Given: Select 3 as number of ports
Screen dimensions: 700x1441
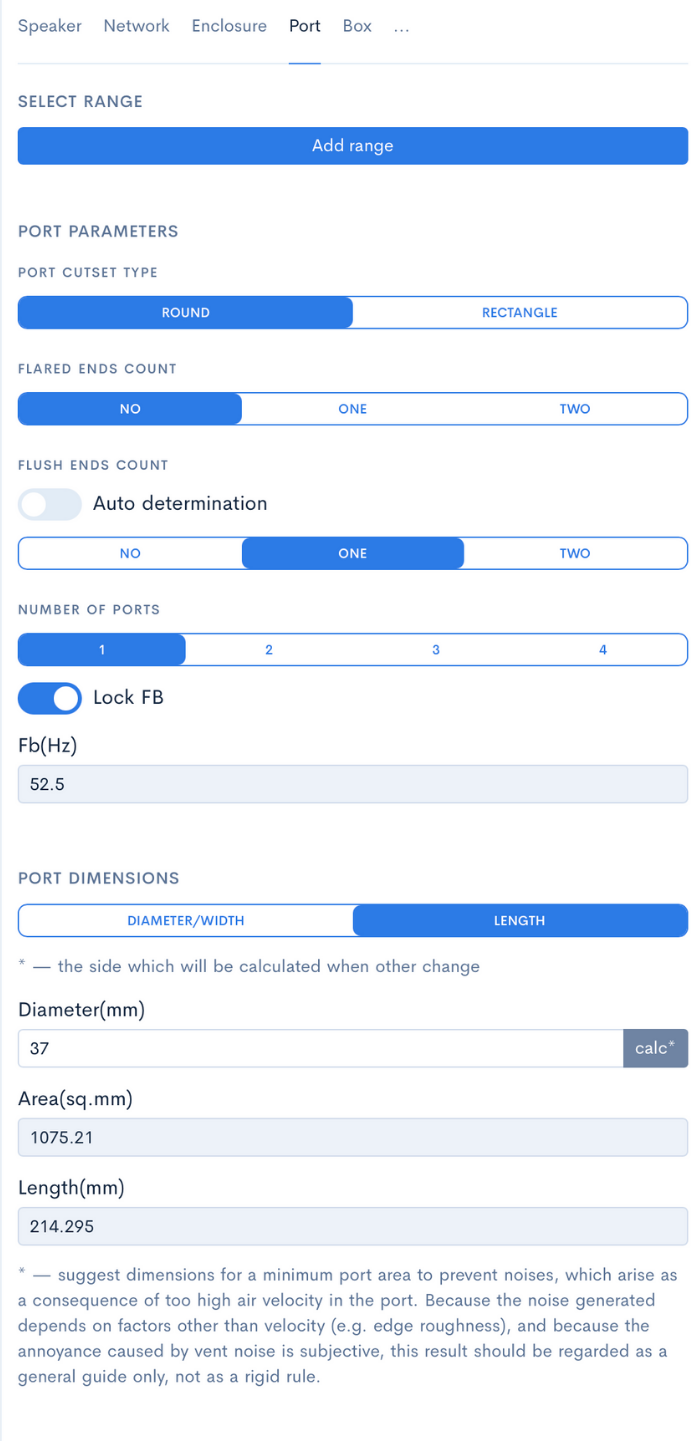Looking at the screenshot, I should coord(436,649).
